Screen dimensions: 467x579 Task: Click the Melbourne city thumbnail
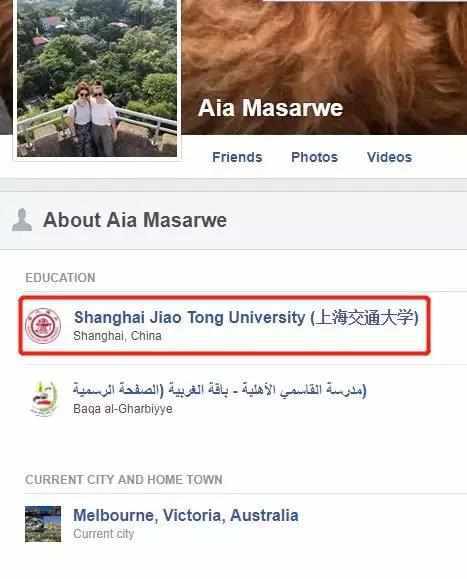pos(43,524)
